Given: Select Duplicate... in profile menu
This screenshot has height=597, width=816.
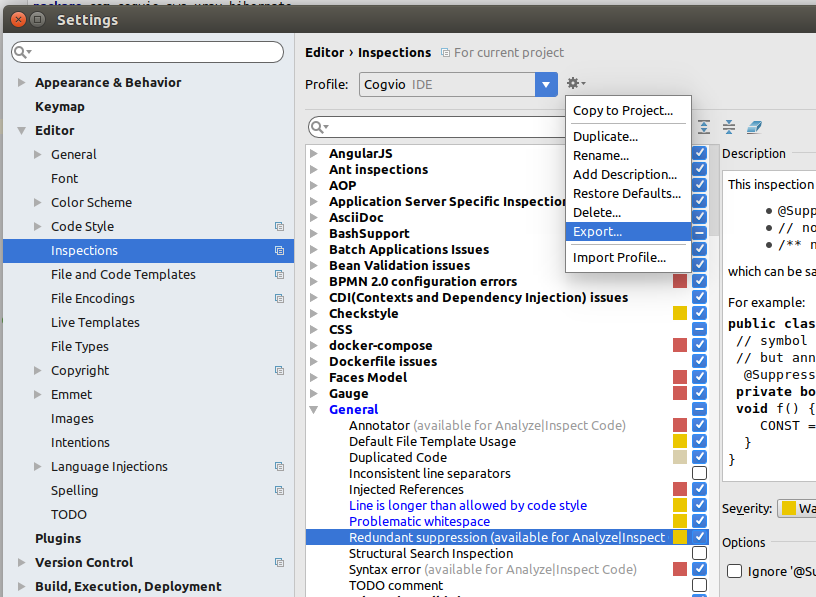Looking at the screenshot, I should tap(628, 136).
